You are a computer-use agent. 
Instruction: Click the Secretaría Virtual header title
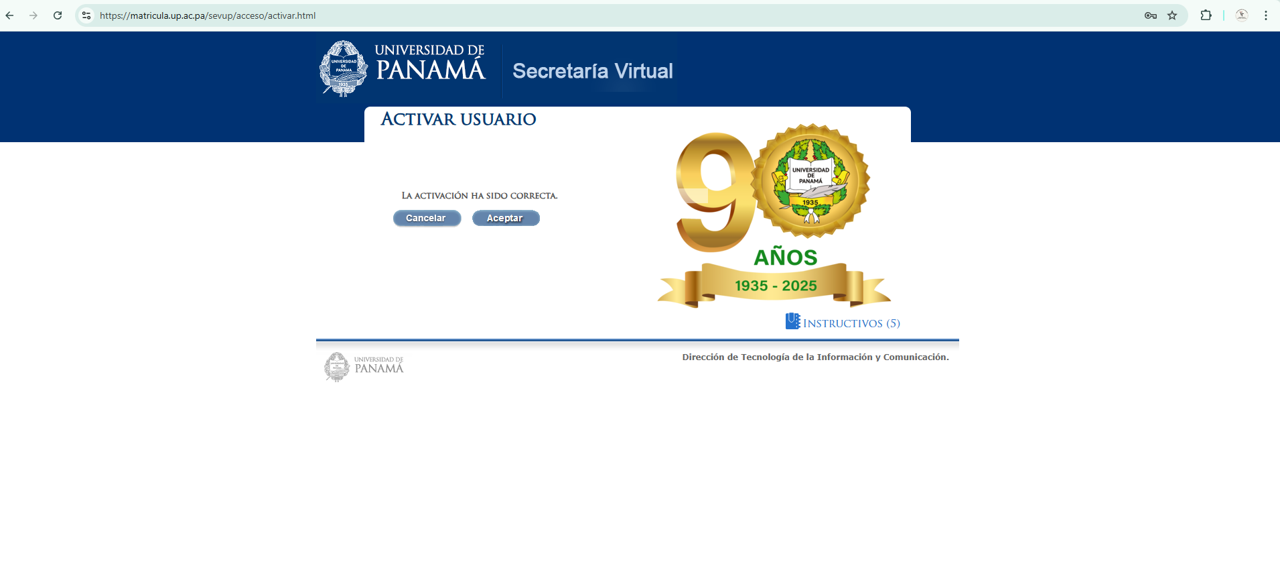(592, 71)
